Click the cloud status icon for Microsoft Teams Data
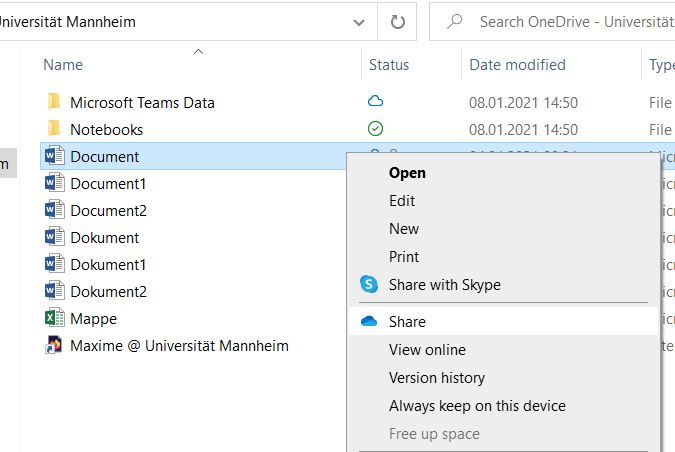This screenshot has width=675, height=452. pos(375,102)
